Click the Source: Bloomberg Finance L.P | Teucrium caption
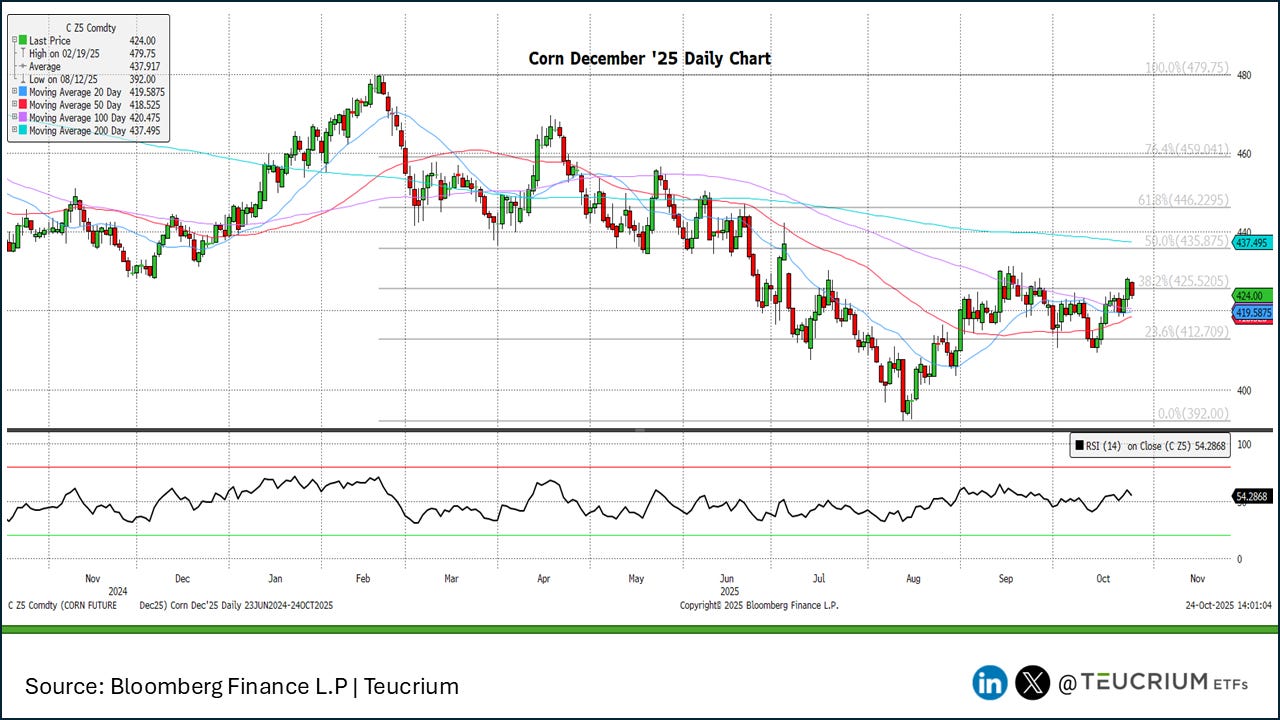Image resolution: width=1280 pixels, height=720 pixels. pyautogui.click(x=242, y=686)
